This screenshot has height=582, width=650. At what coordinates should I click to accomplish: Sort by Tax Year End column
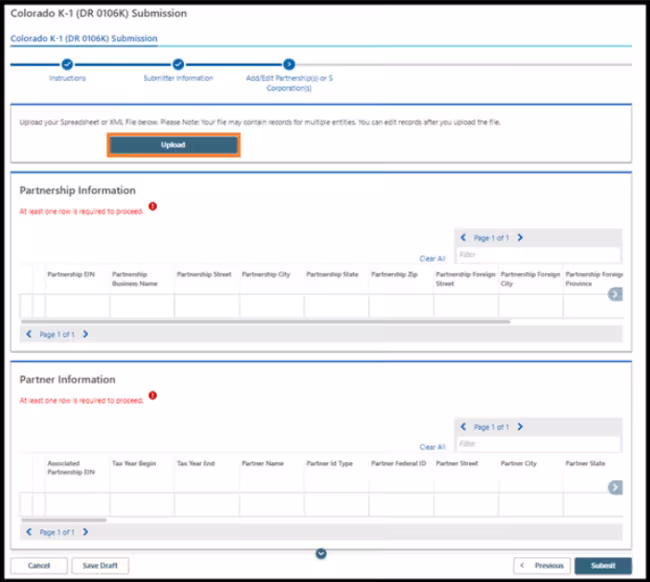coord(196,463)
